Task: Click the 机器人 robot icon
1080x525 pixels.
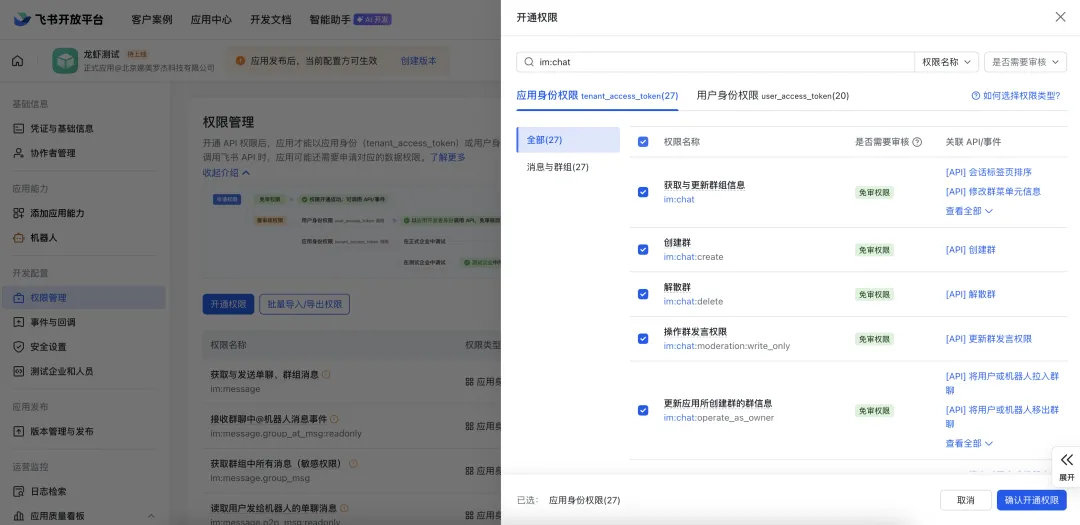Action: pyautogui.click(x=19, y=238)
